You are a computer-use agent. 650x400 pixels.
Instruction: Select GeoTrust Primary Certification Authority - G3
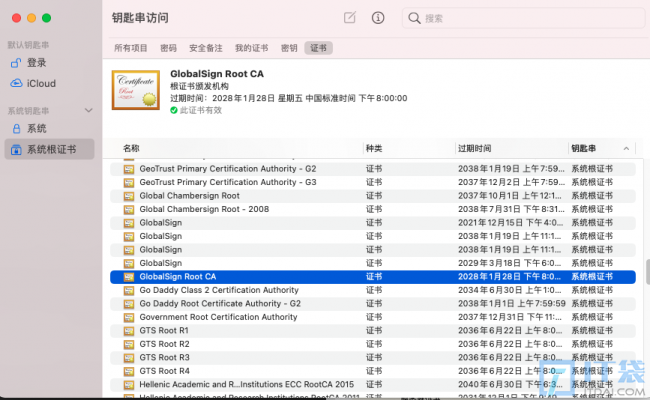click(228, 182)
